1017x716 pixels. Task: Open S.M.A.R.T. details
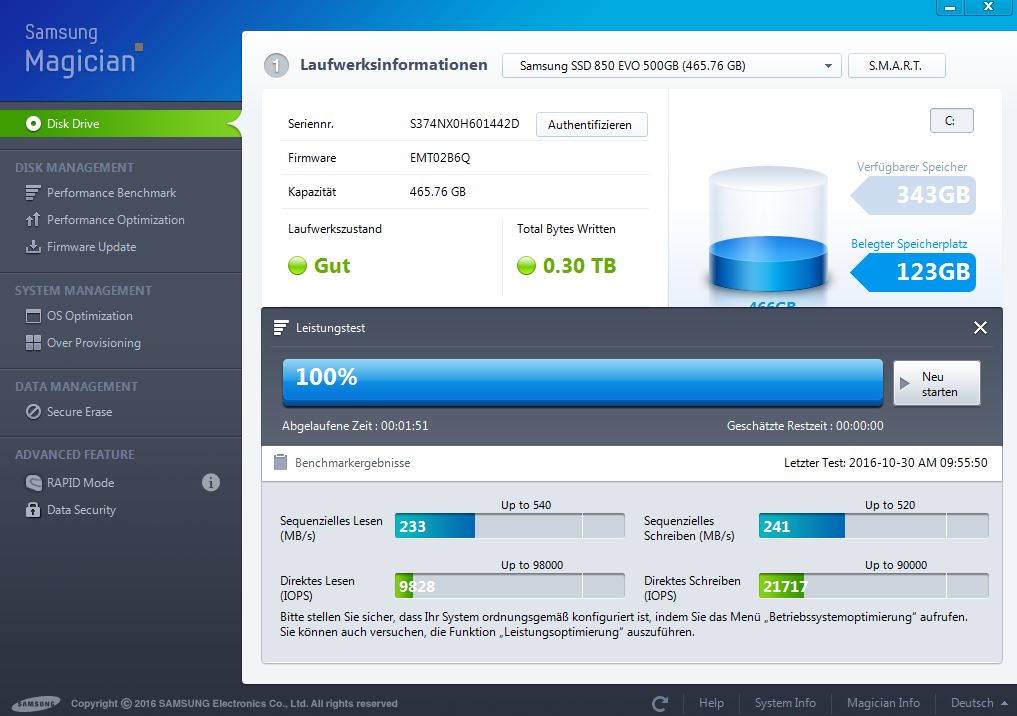[x=896, y=66]
